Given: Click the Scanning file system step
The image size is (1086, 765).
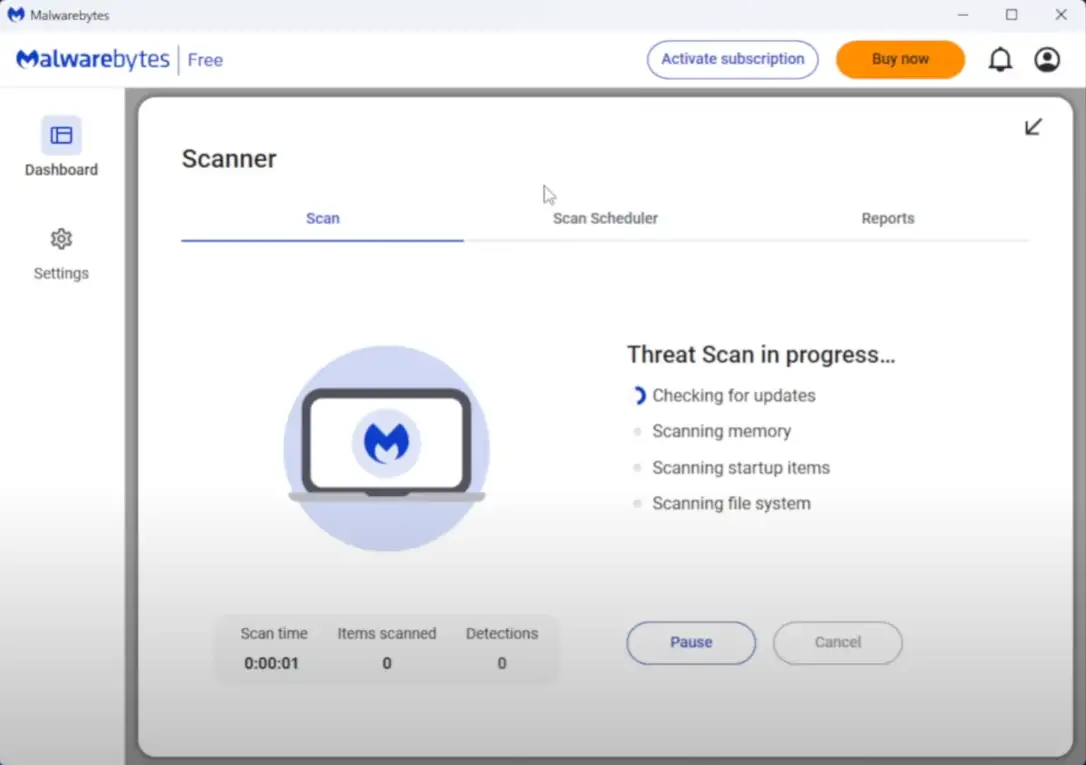Looking at the screenshot, I should click(x=731, y=504).
